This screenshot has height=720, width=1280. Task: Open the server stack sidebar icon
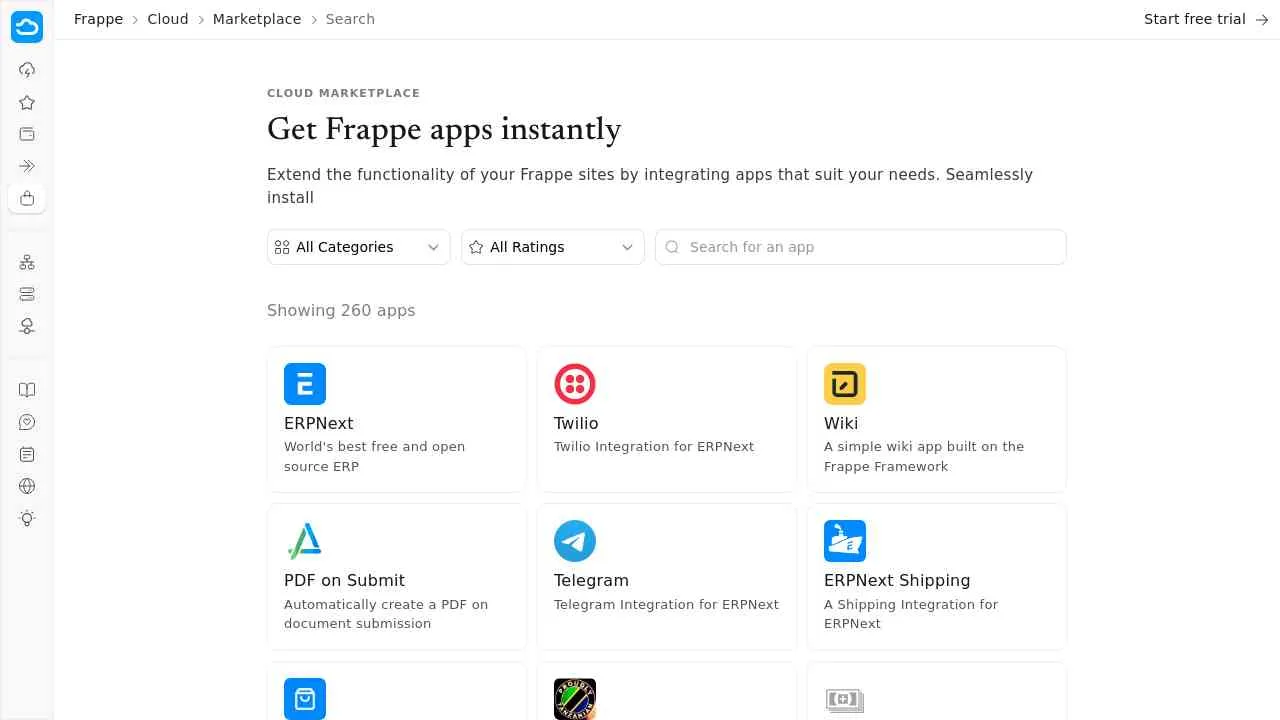(x=27, y=294)
